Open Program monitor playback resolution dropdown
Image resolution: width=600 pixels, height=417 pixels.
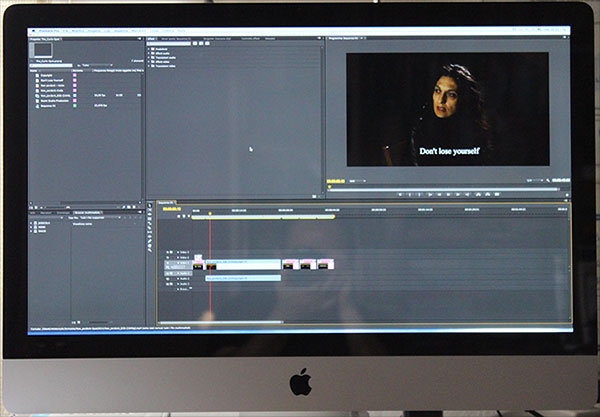pos(535,181)
